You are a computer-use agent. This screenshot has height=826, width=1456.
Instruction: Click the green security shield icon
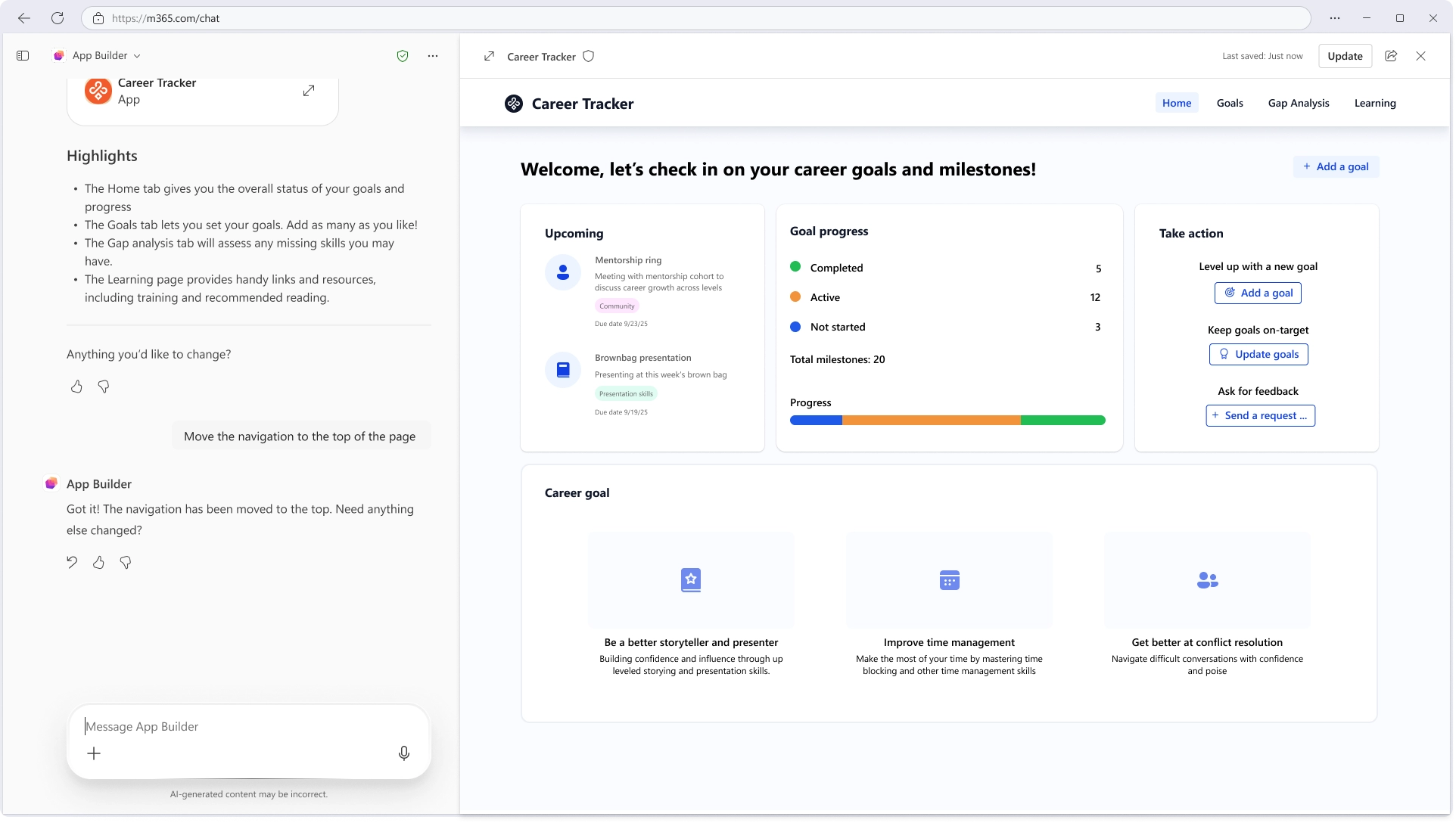[x=403, y=55]
